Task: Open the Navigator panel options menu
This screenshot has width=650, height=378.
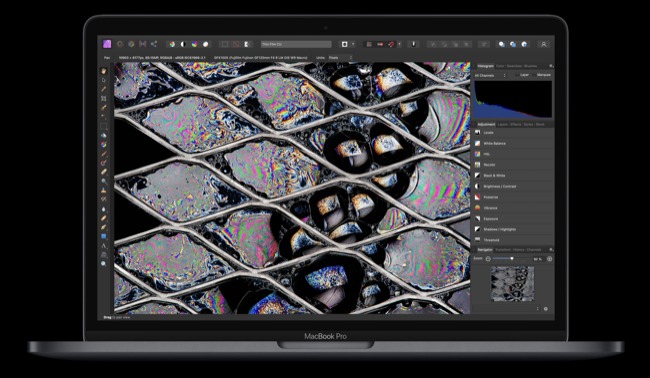Action: click(551, 250)
